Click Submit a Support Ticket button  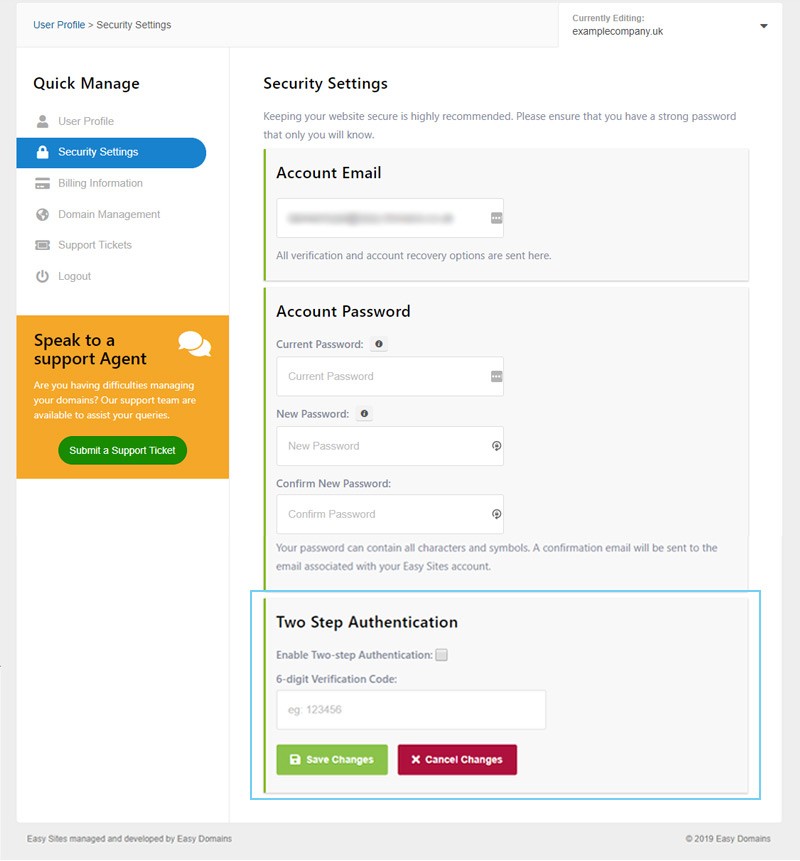click(122, 450)
